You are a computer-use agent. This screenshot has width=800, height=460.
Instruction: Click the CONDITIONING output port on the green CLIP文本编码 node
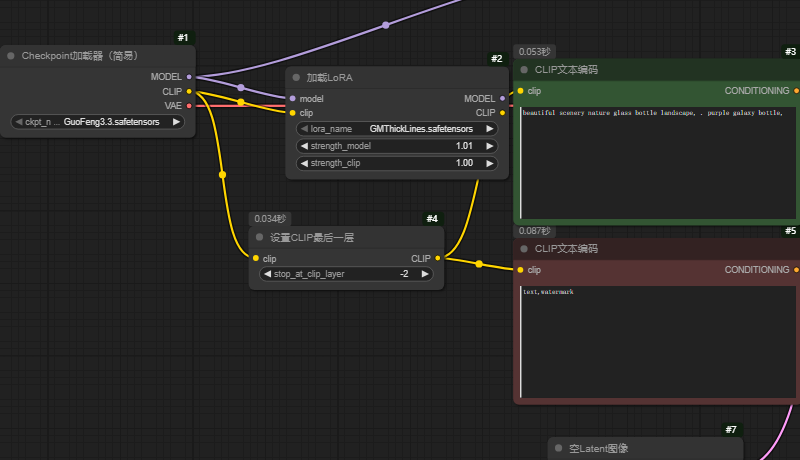[796, 91]
